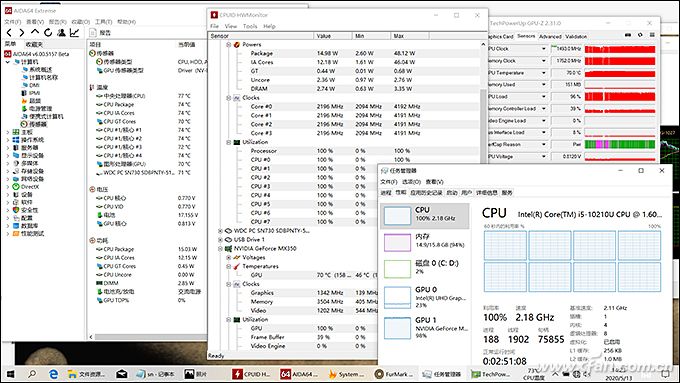Expand the USB Drive 1 node

click(220, 239)
